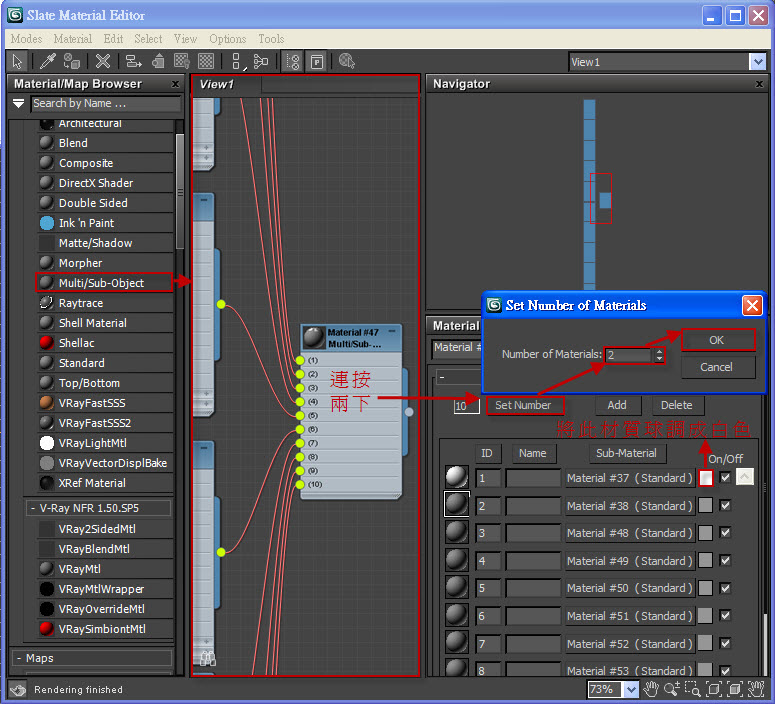Click the Rendering finished status icon
The image size is (775, 704).
(x=18, y=690)
